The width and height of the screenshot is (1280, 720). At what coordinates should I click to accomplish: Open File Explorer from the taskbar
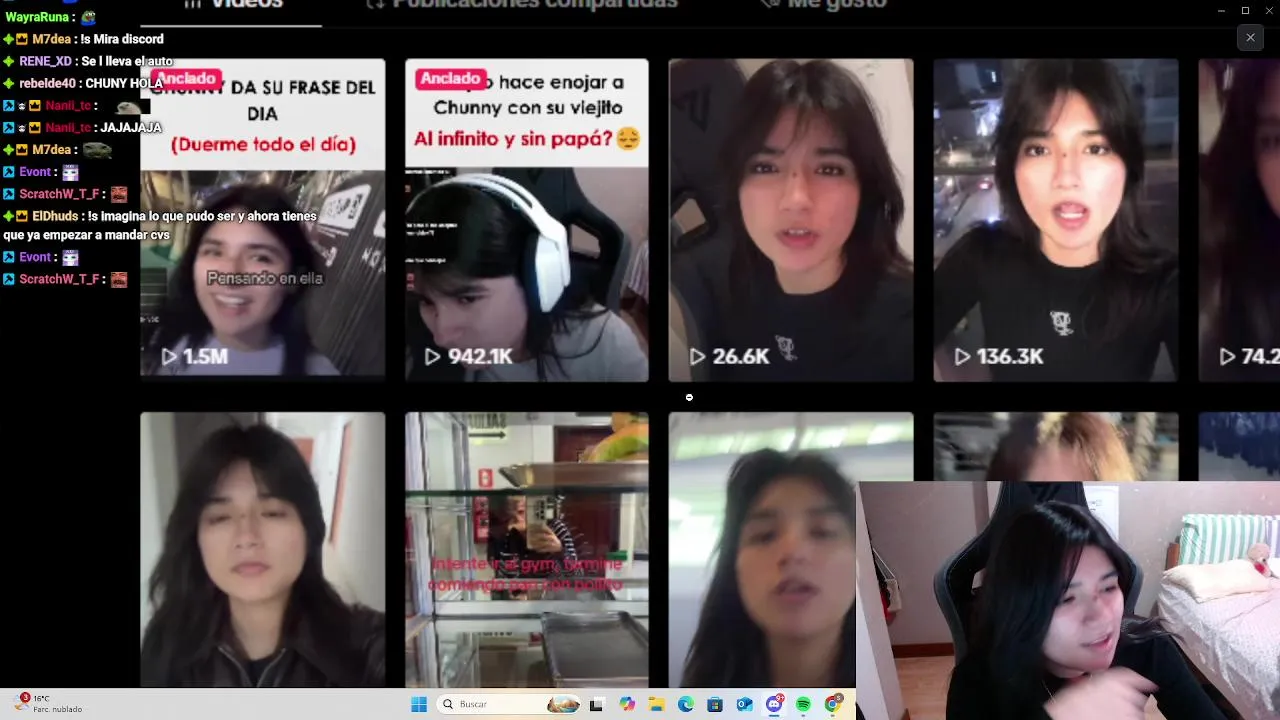[656, 704]
